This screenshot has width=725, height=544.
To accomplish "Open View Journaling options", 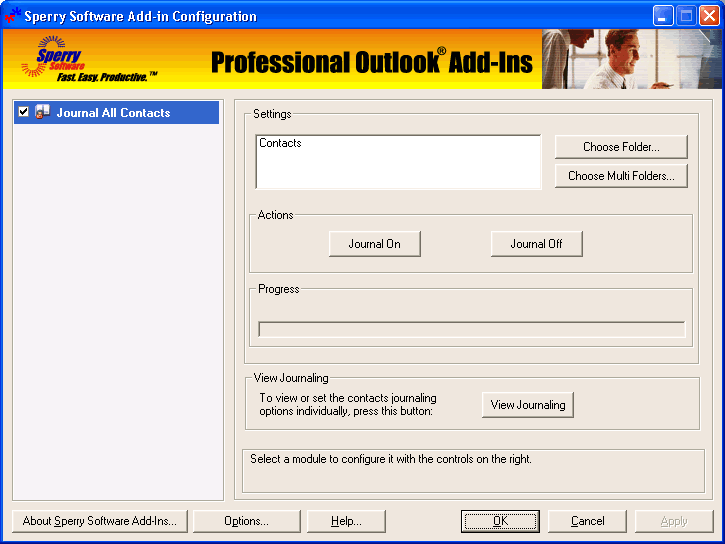I will click(528, 405).
